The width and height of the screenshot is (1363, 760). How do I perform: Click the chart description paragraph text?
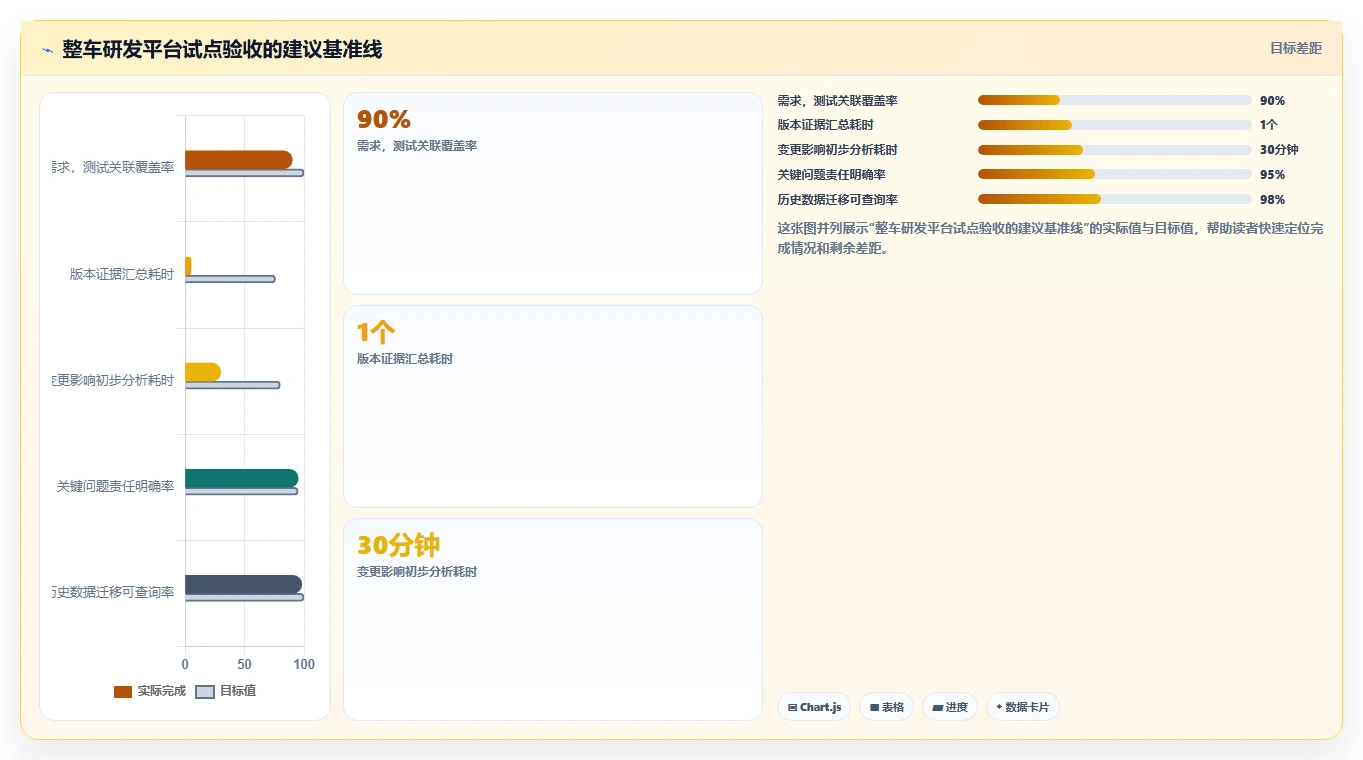pos(1050,238)
